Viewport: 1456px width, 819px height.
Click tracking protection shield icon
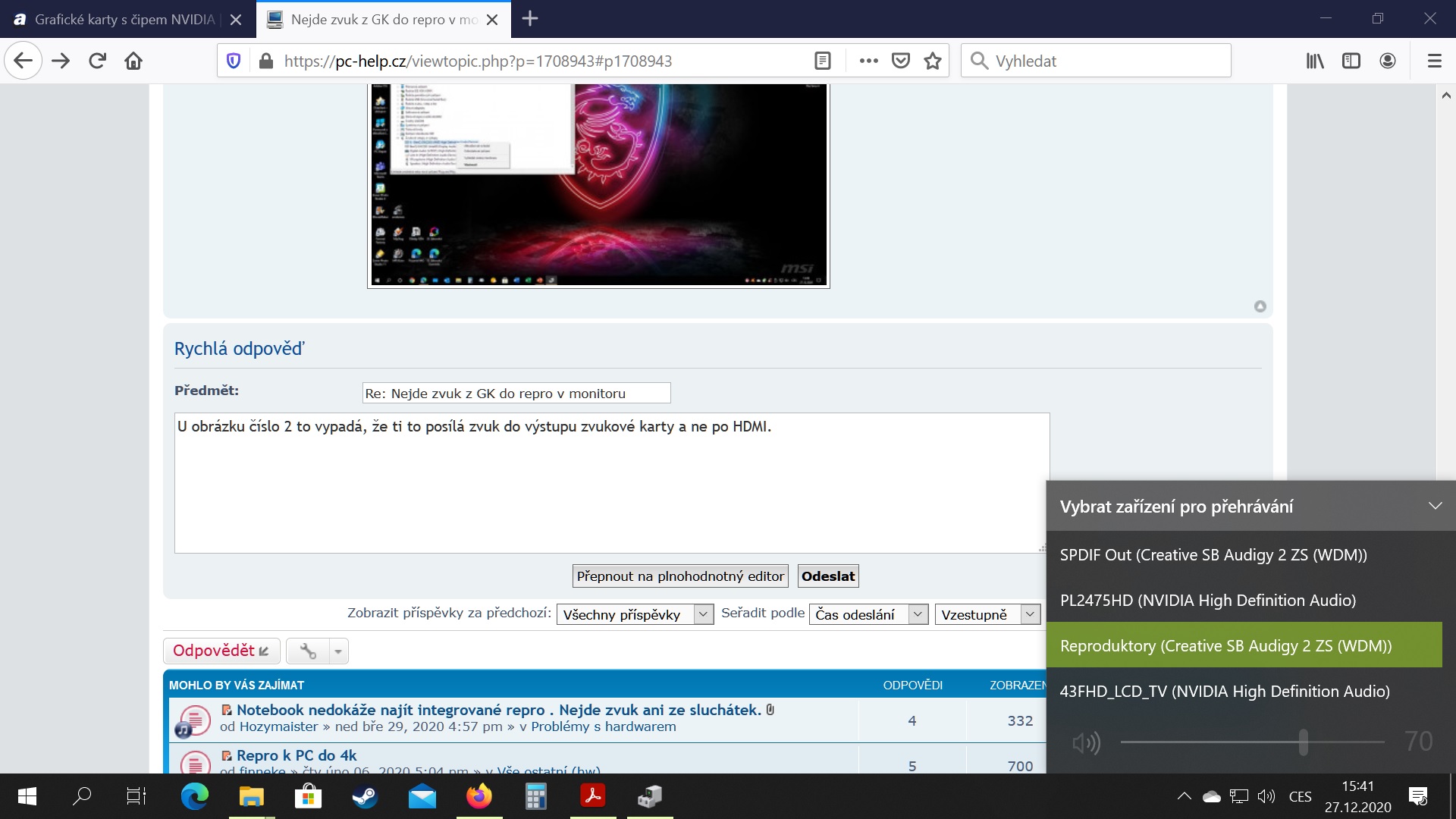coord(234,61)
